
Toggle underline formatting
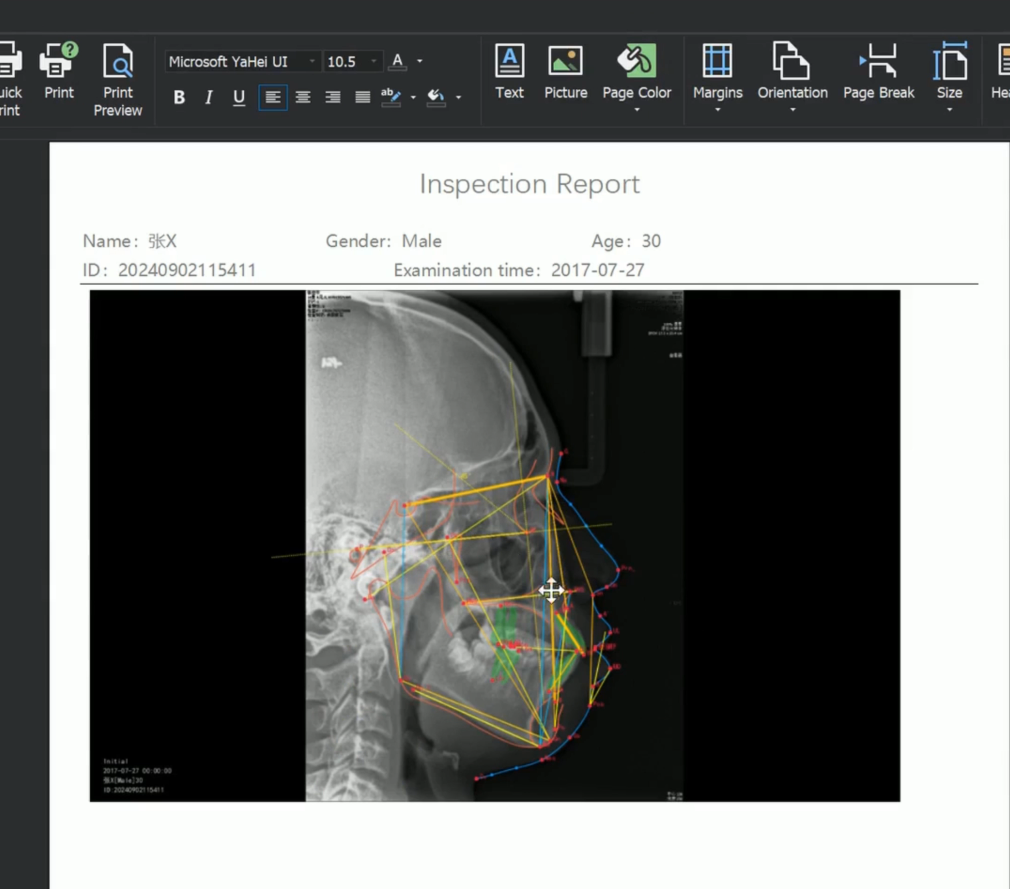pos(239,97)
